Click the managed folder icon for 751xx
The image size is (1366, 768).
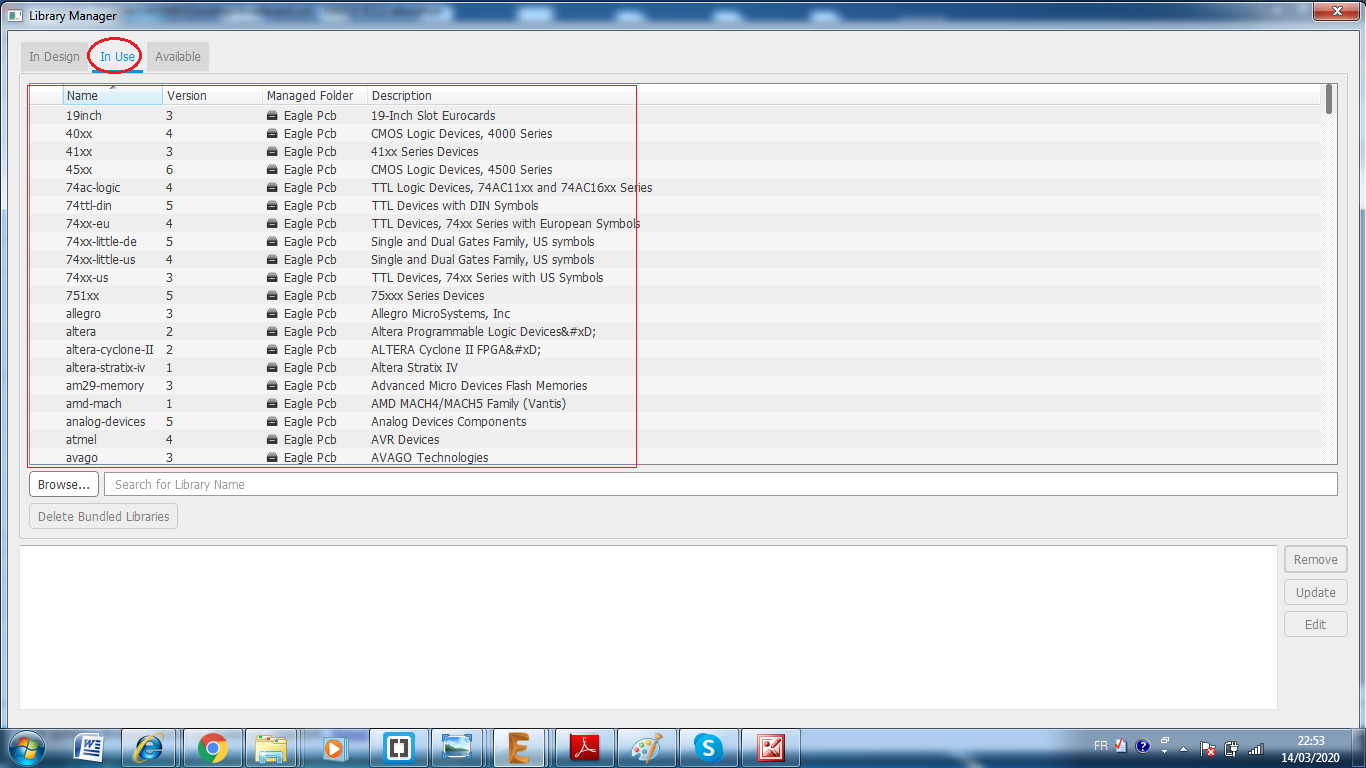[x=272, y=296]
